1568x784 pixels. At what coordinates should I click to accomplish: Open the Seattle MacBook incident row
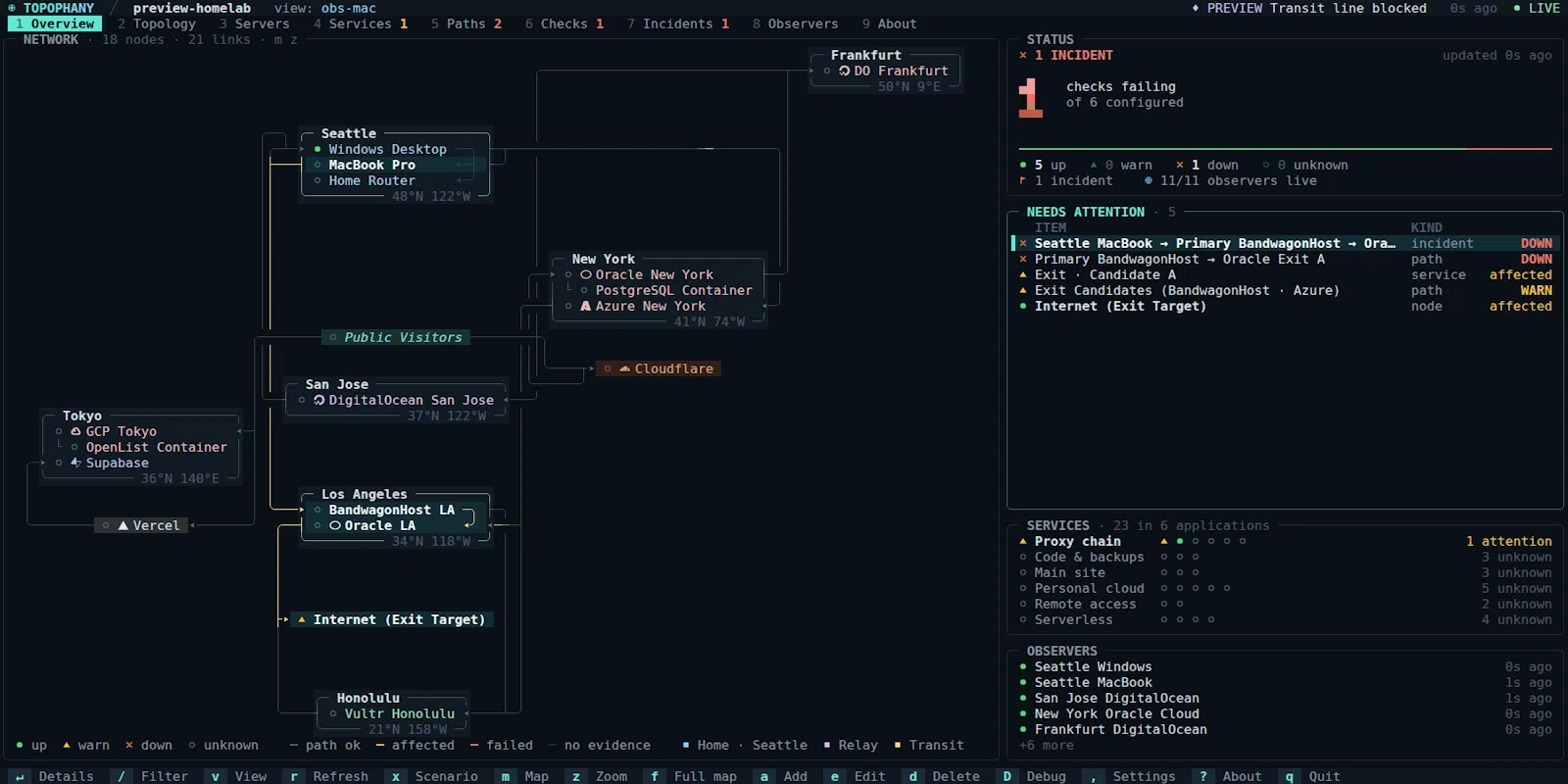tap(1286, 243)
